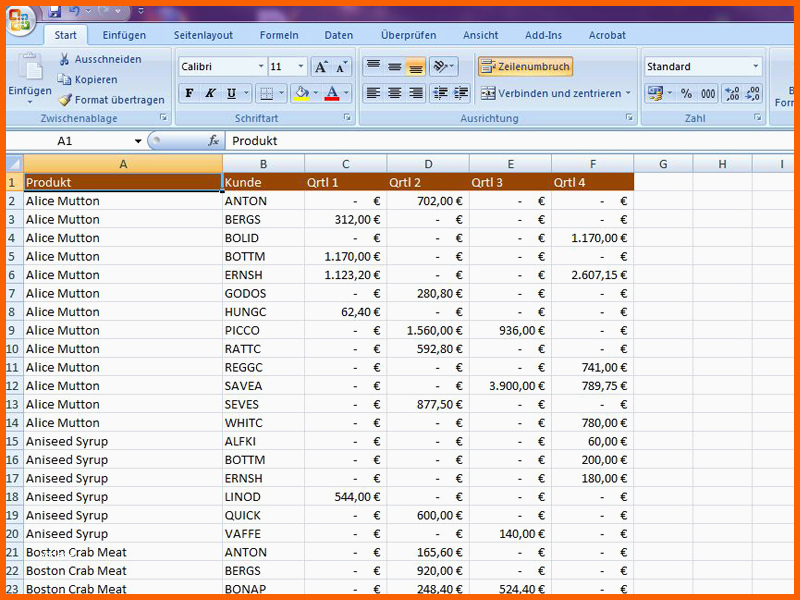Center text horizontally
This screenshot has width=800, height=600.
point(394,93)
